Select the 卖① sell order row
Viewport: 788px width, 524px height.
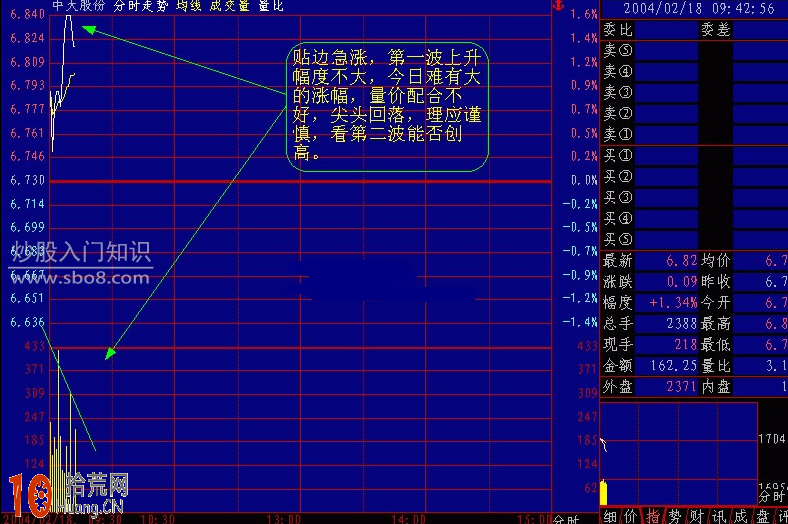tap(694, 135)
